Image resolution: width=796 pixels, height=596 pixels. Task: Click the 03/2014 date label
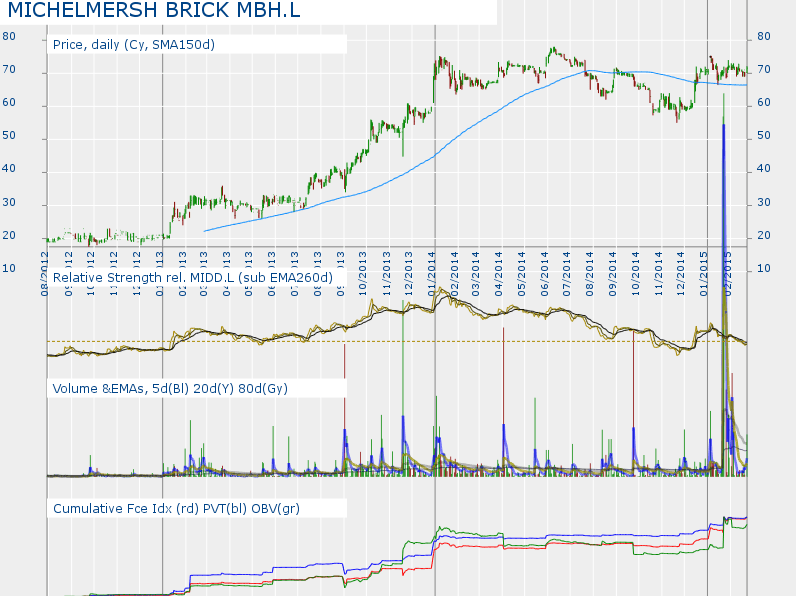pyautogui.click(x=476, y=274)
